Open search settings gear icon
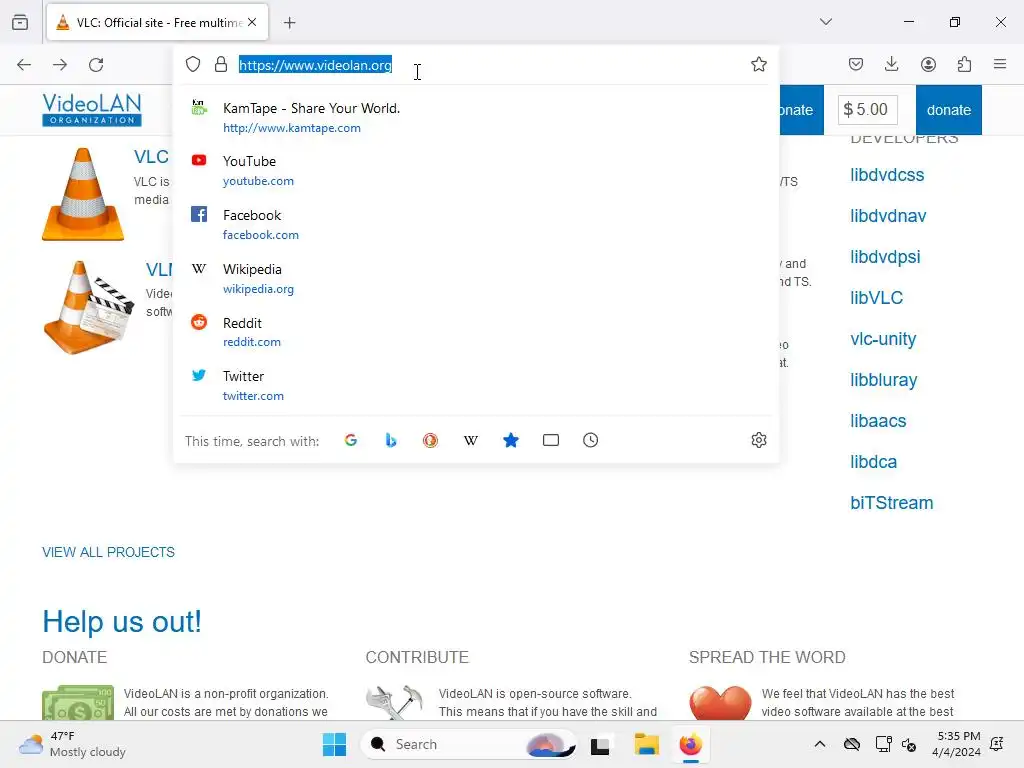The height and width of the screenshot is (768, 1024). click(x=758, y=440)
